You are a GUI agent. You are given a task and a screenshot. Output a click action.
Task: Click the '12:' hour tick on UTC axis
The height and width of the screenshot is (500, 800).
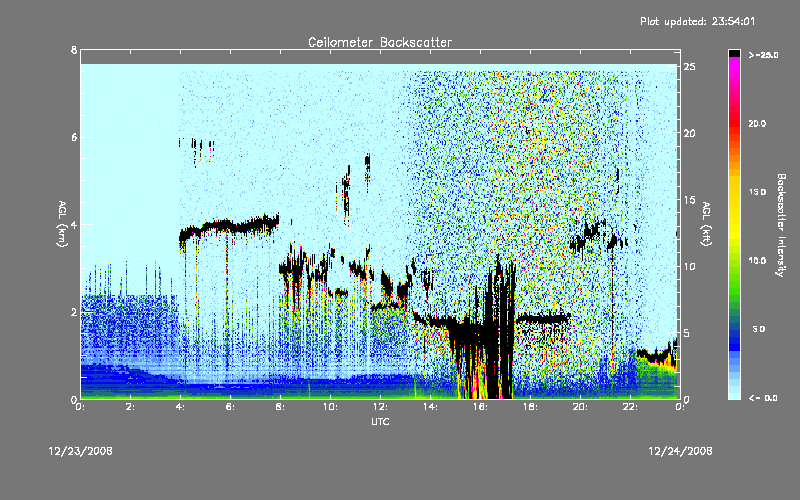pos(380,407)
